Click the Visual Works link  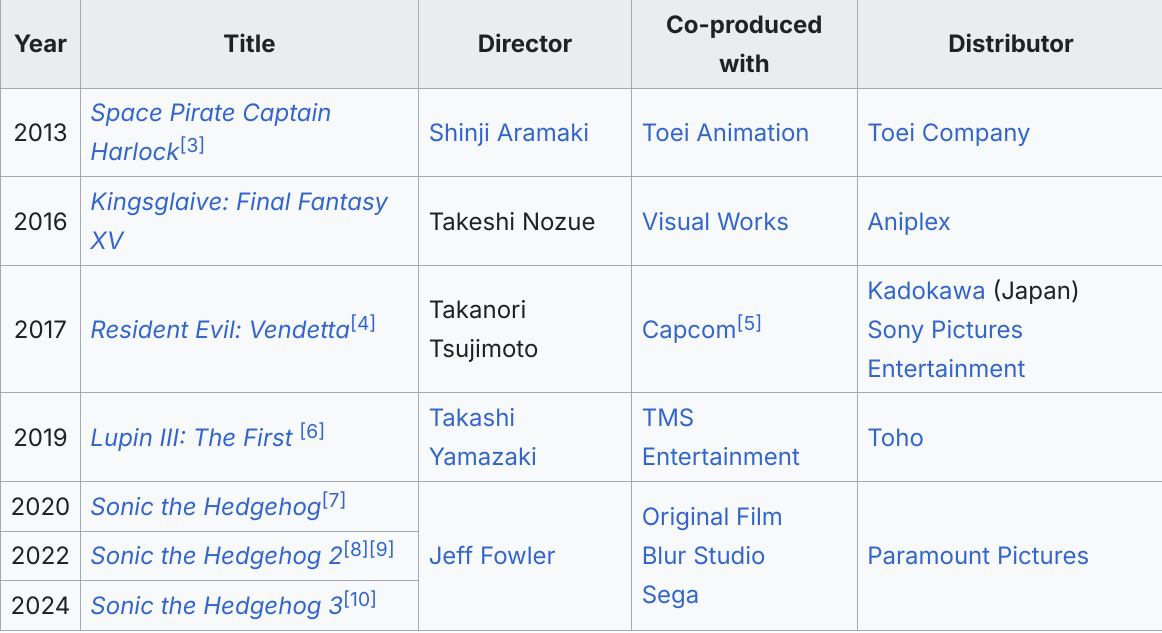(715, 222)
